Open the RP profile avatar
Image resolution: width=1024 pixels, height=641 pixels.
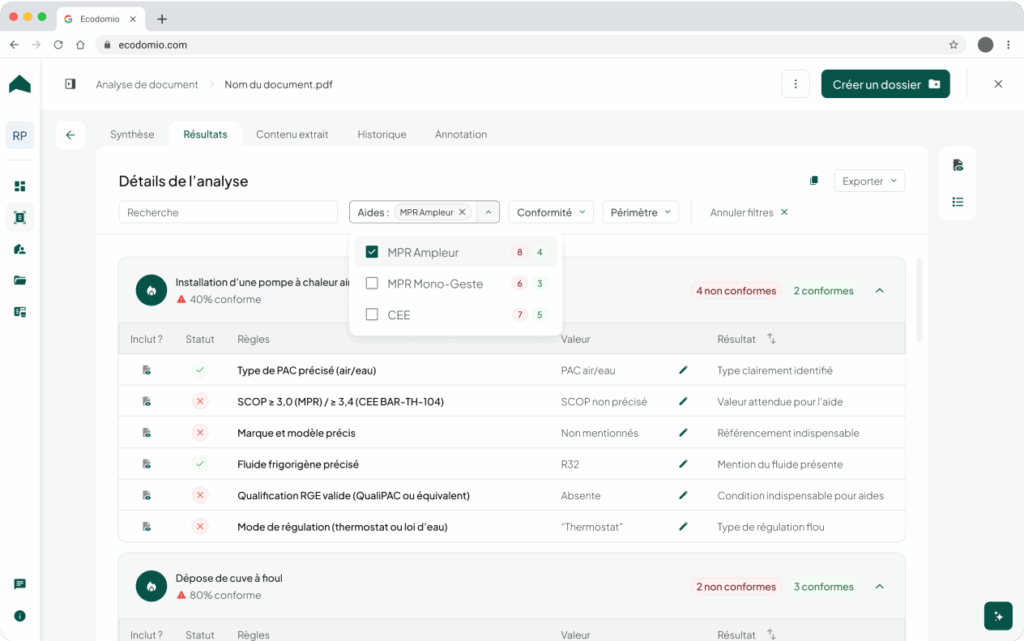(20, 136)
